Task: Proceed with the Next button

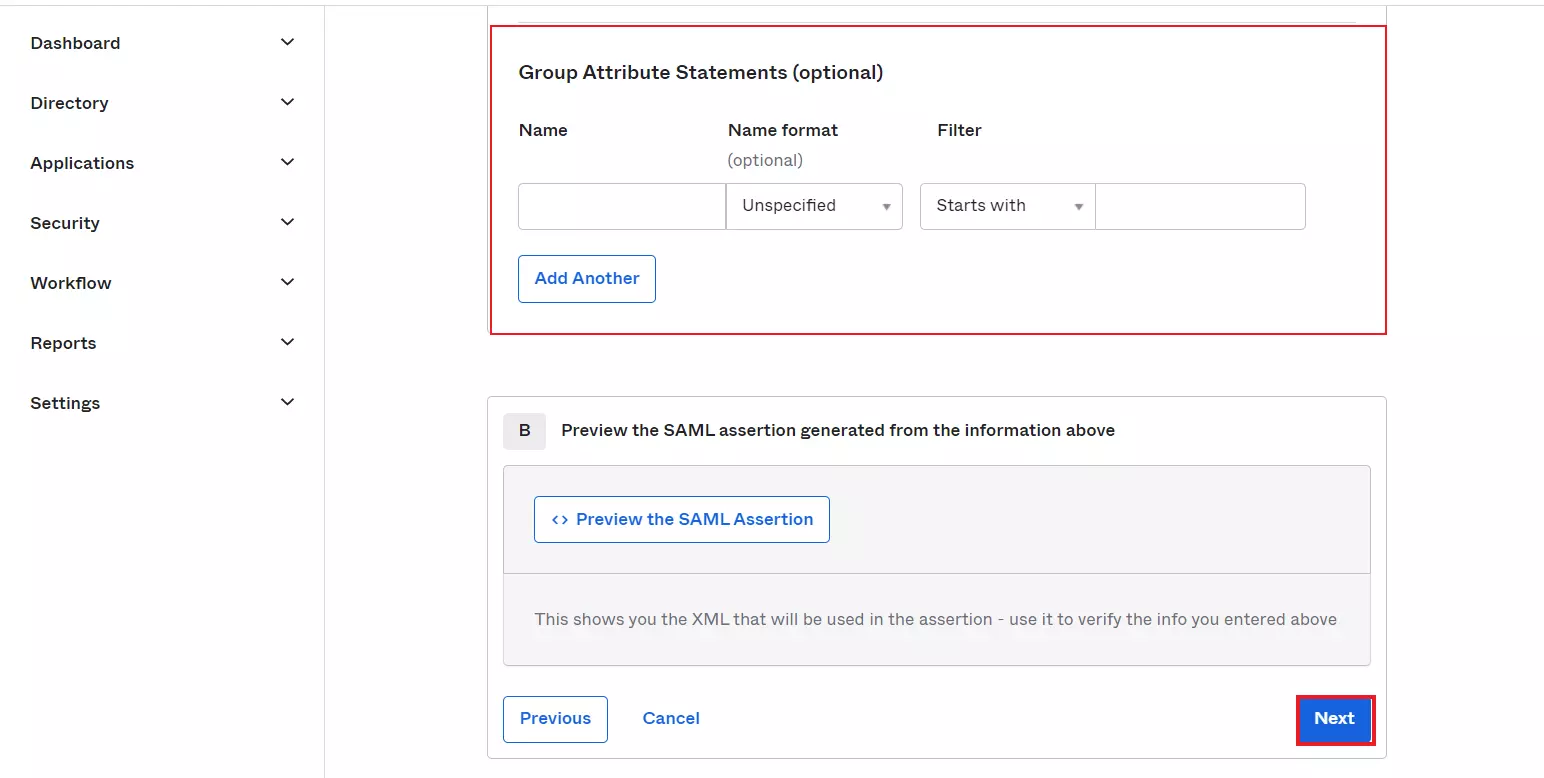Action: click(1335, 720)
